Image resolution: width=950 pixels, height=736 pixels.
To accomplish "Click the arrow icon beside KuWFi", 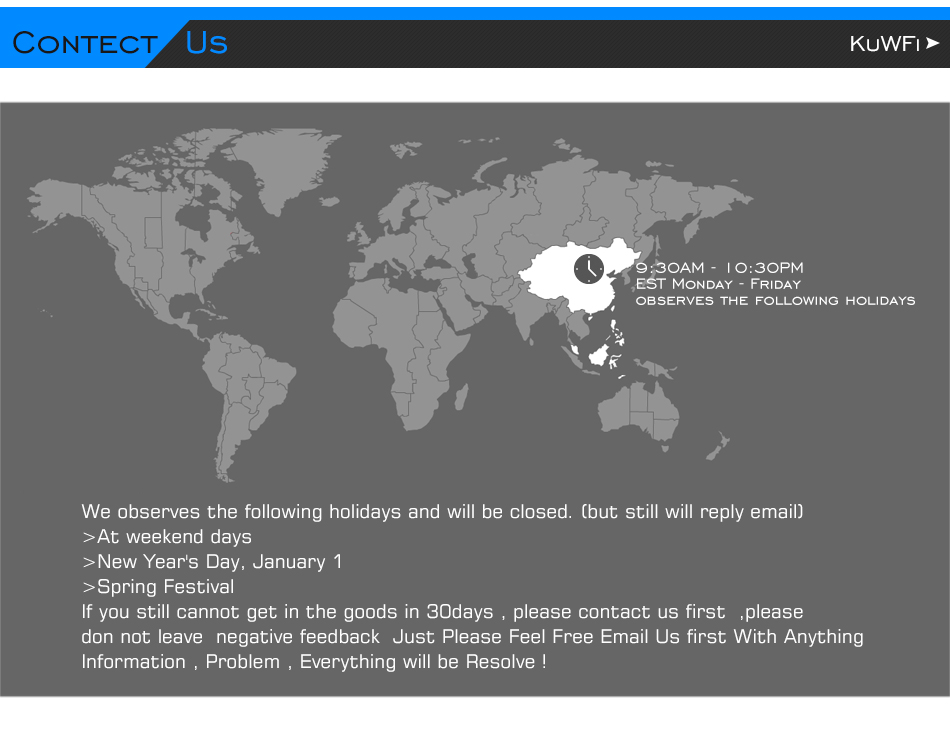I will tap(932, 43).
